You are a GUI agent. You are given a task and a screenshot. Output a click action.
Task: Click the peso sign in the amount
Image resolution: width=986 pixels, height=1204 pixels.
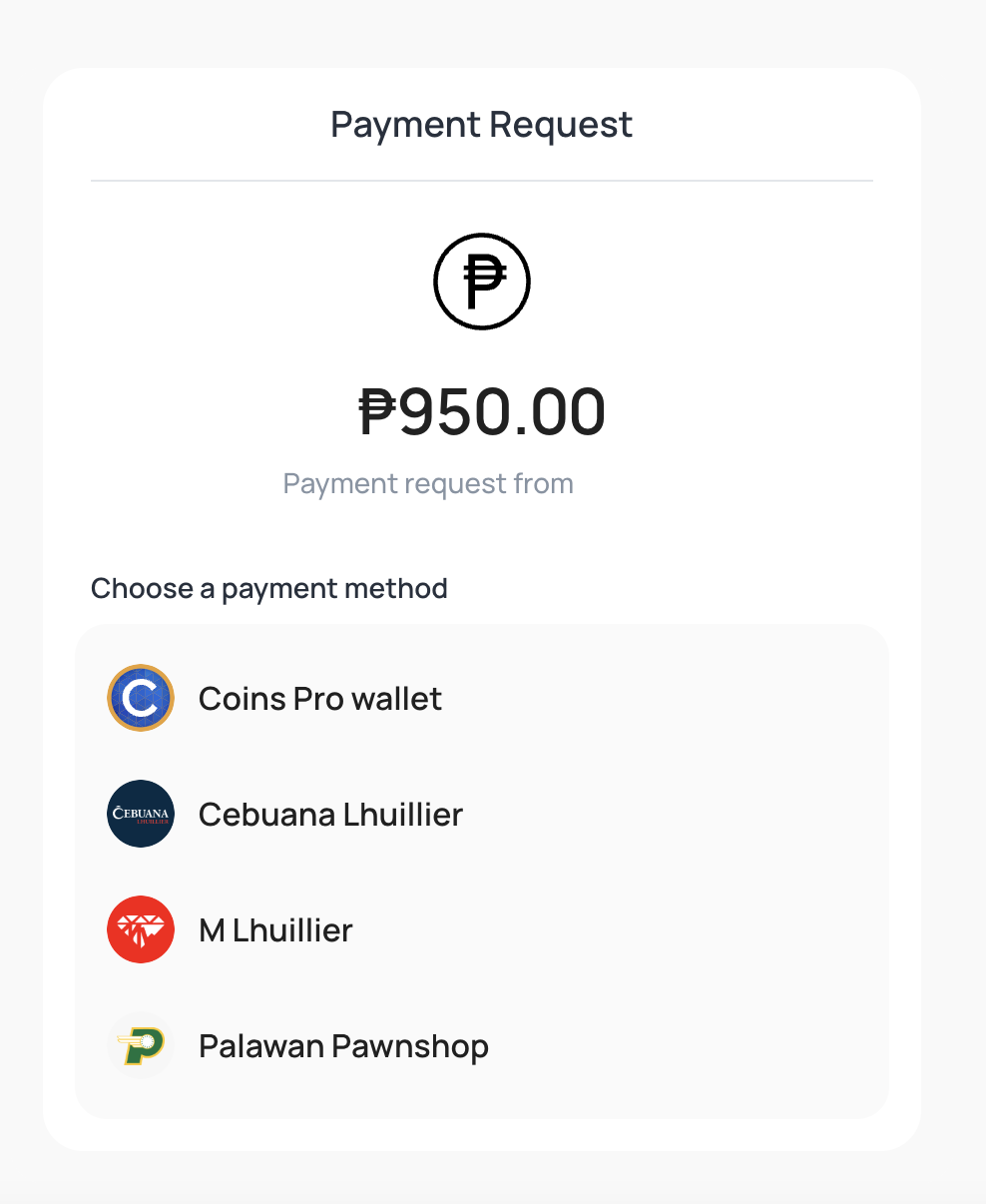click(x=377, y=411)
